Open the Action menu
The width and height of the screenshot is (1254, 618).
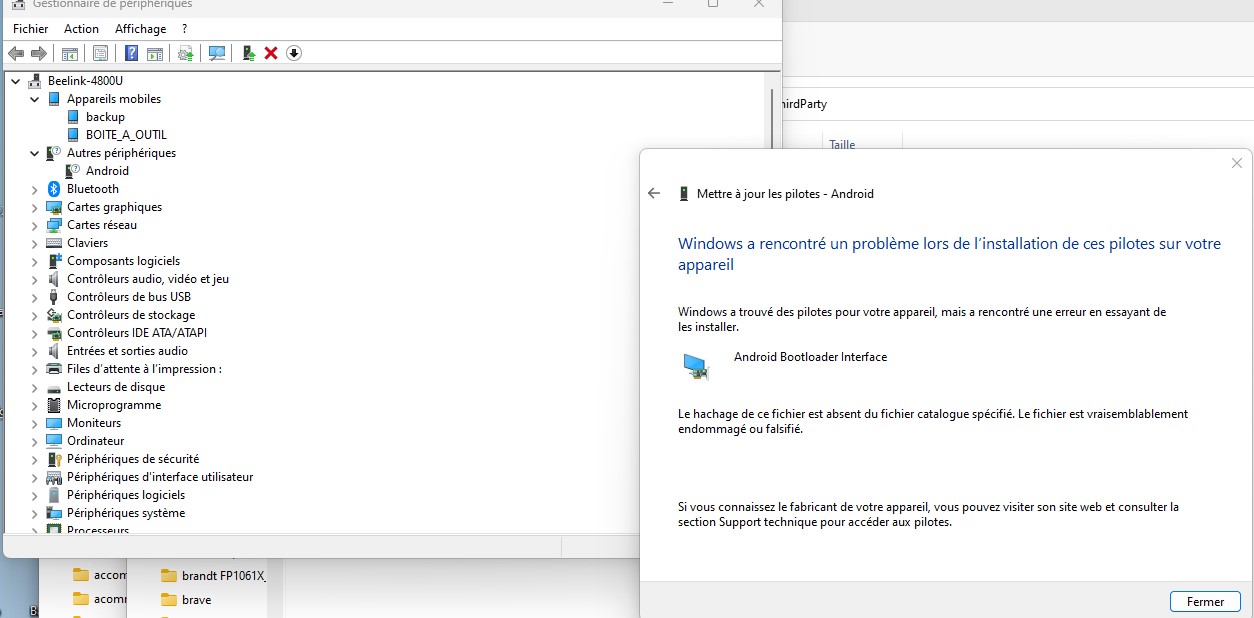tap(81, 29)
